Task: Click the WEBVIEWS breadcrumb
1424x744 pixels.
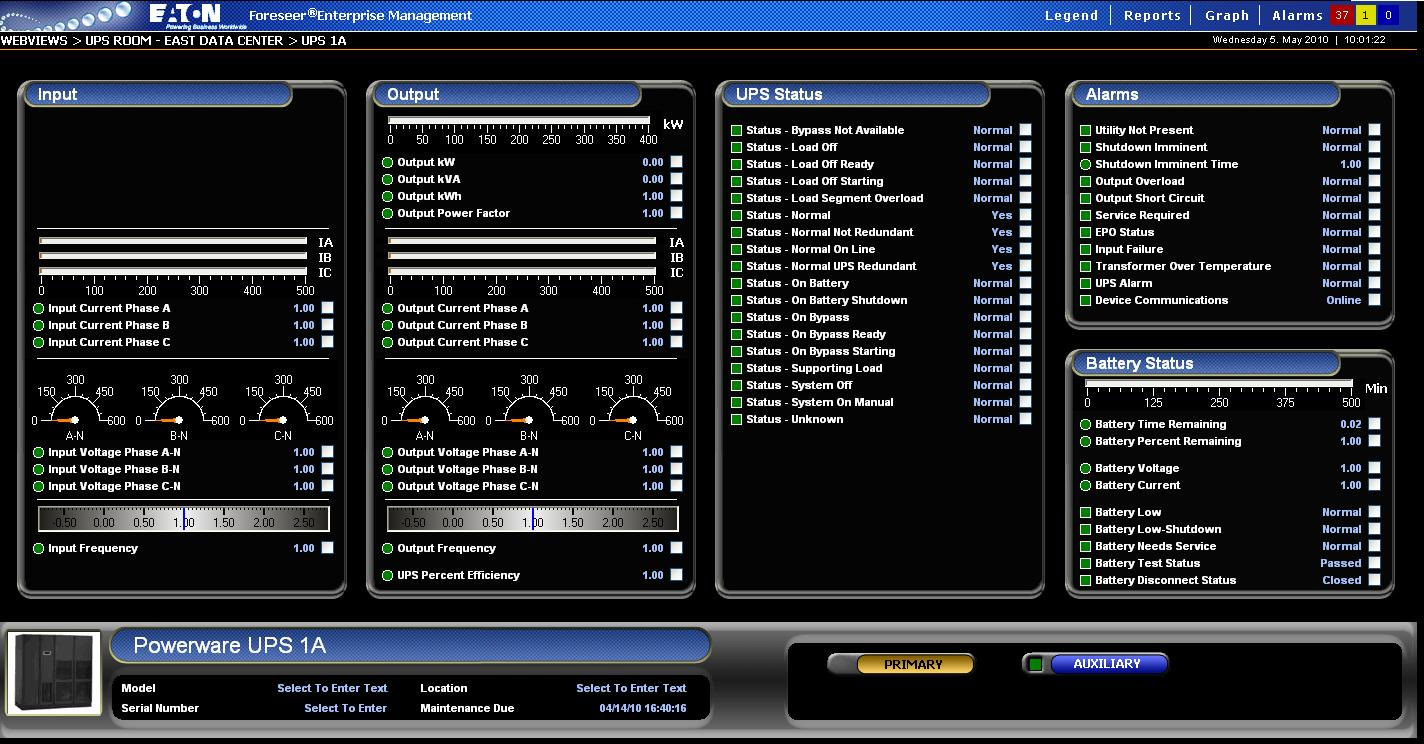Action: click(x=33, y=41)
